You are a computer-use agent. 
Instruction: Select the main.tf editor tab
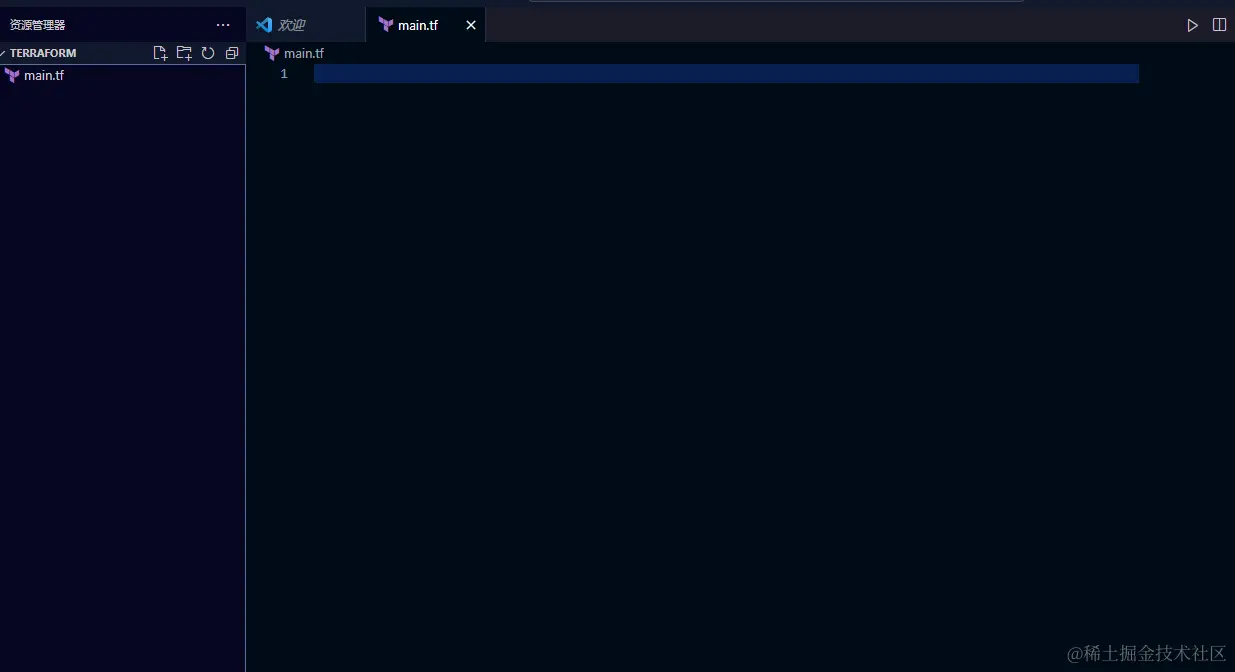point(426,25)
